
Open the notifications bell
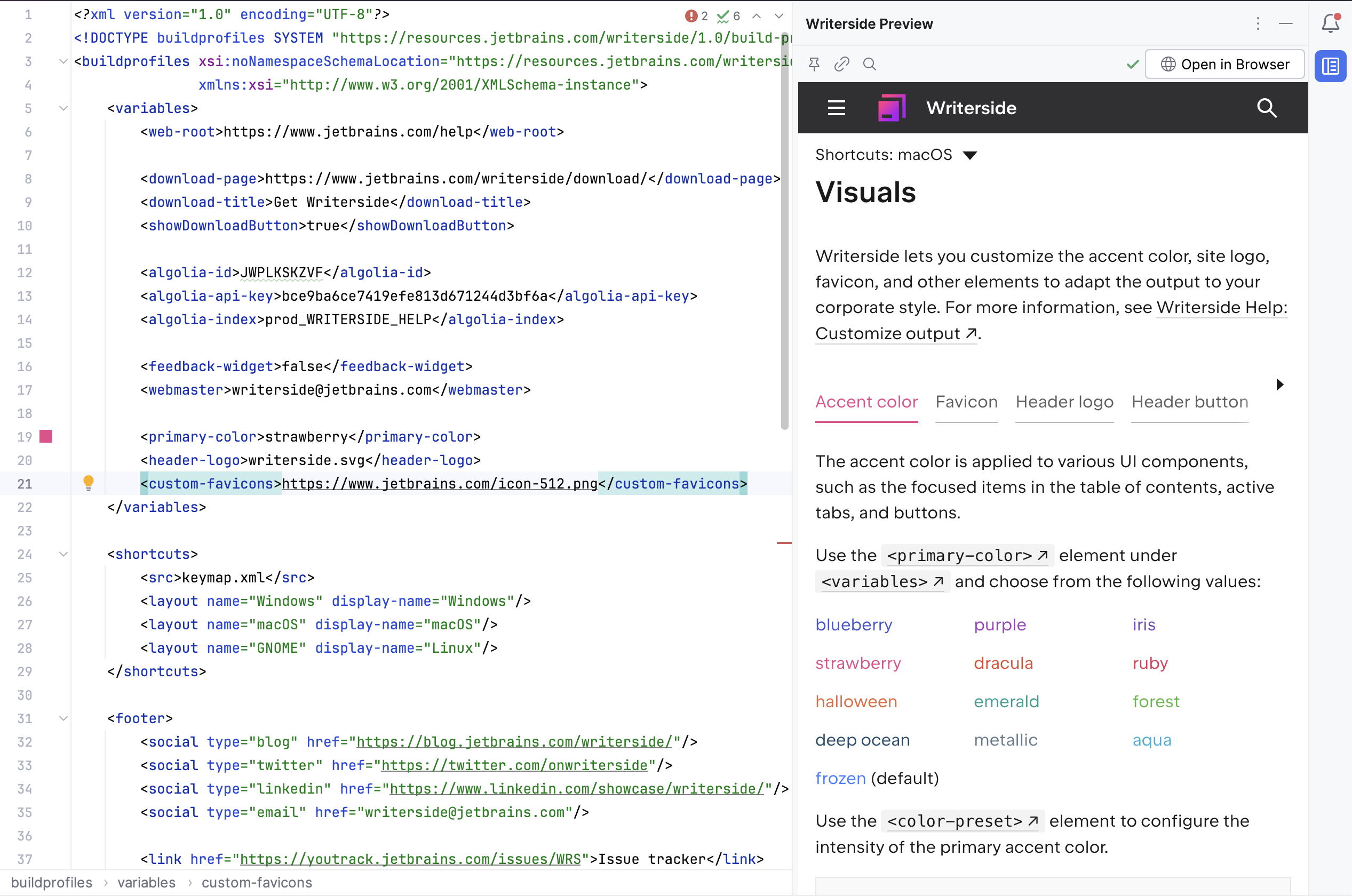1330,23
